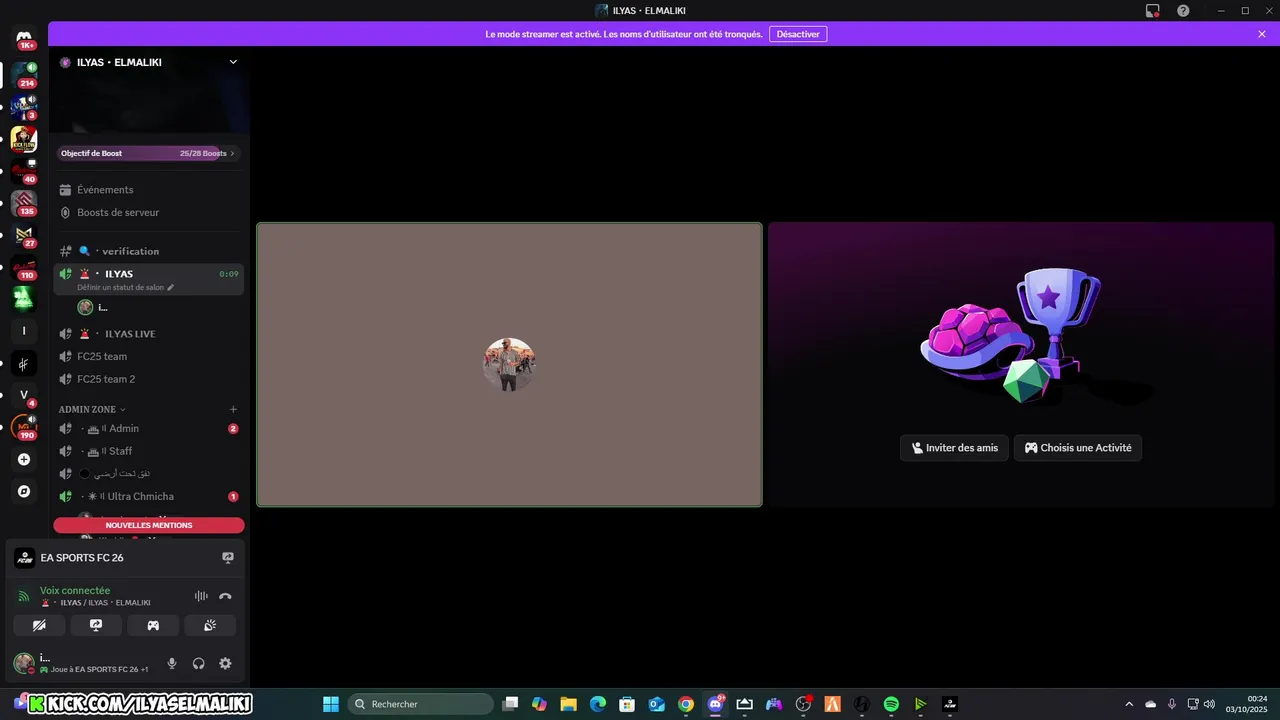Open the Discover servers compass icon
1280x720 pixels.
(24, 491)
